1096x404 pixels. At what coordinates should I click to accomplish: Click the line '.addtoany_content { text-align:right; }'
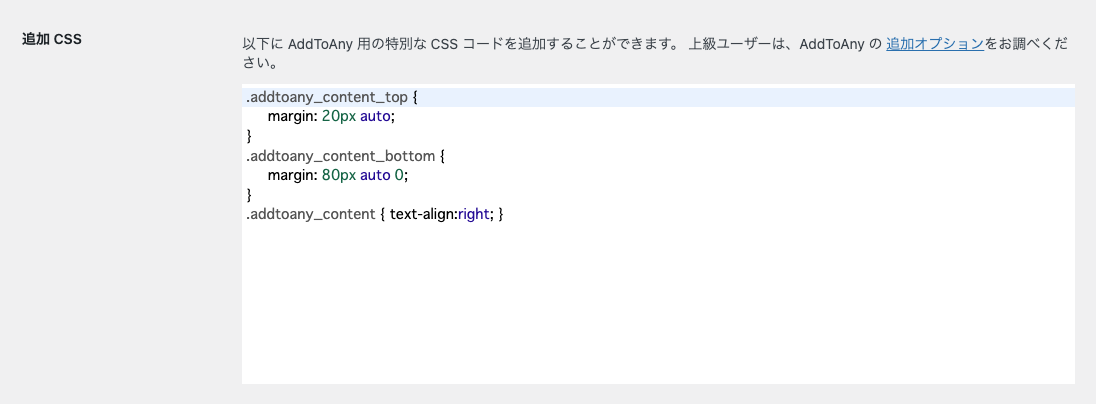click(x=375, y=214)
